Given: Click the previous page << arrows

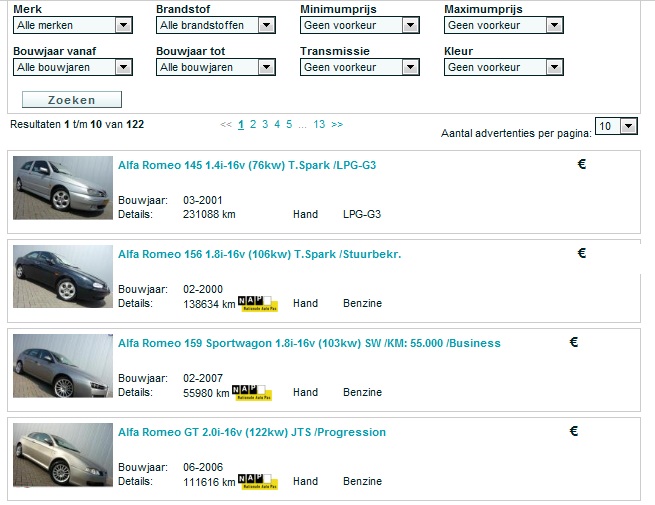Looking at the screenshot, I should click(x=226, y=124).
